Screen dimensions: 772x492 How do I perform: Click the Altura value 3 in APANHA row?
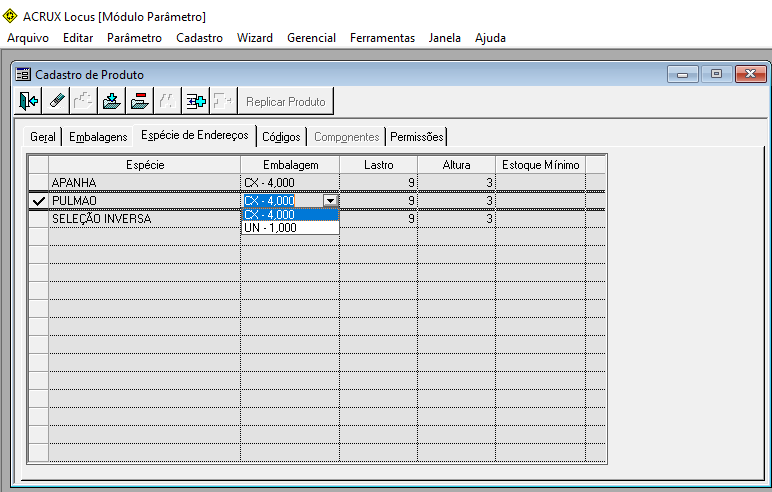point(456,182)
